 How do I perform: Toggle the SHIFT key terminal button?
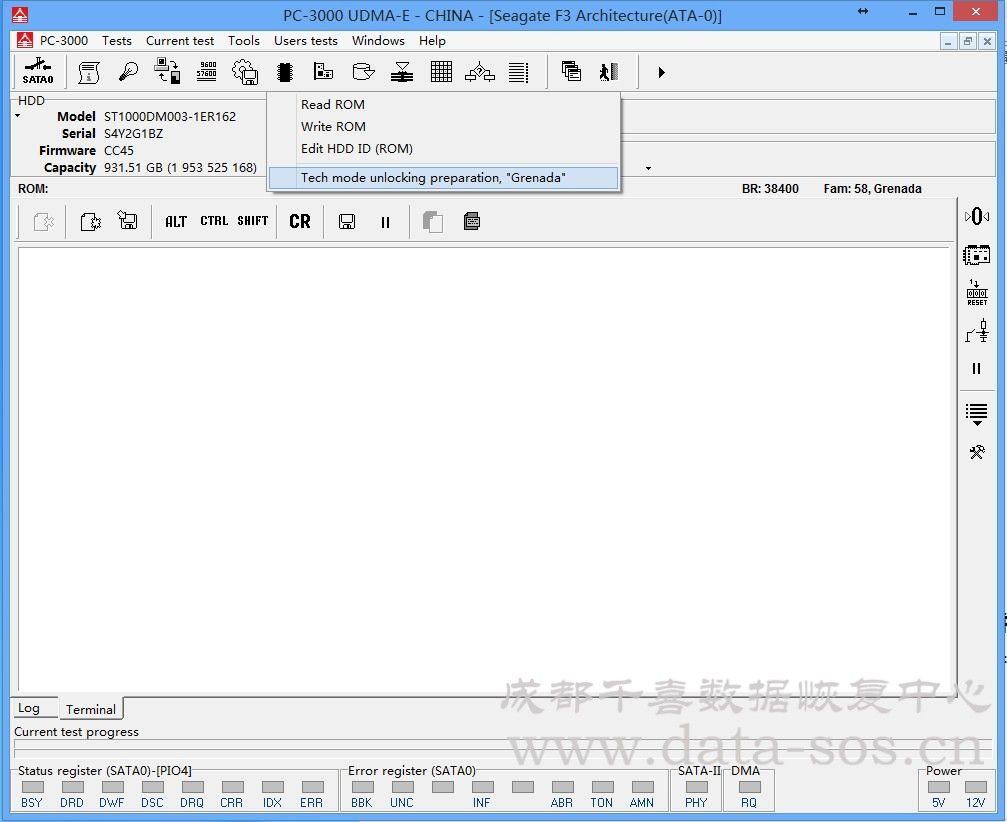pos(253,221)
